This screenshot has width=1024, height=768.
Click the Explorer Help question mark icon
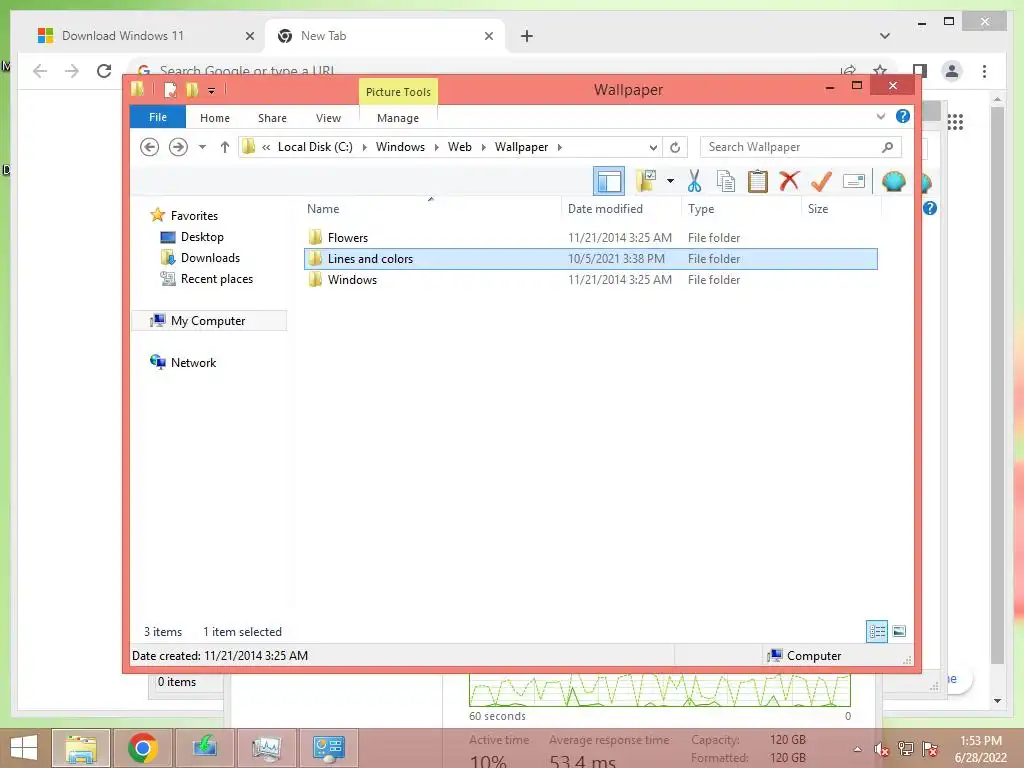point(903,116)
